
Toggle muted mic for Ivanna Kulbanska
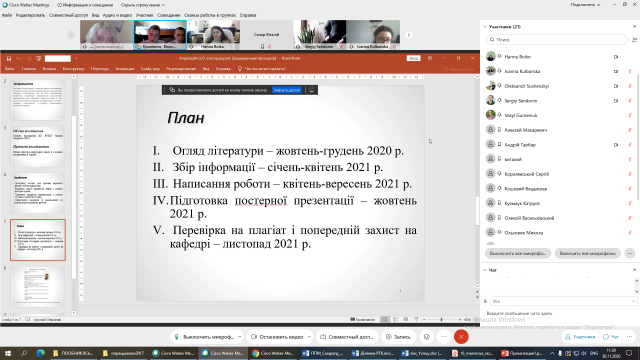coord(629,71)
